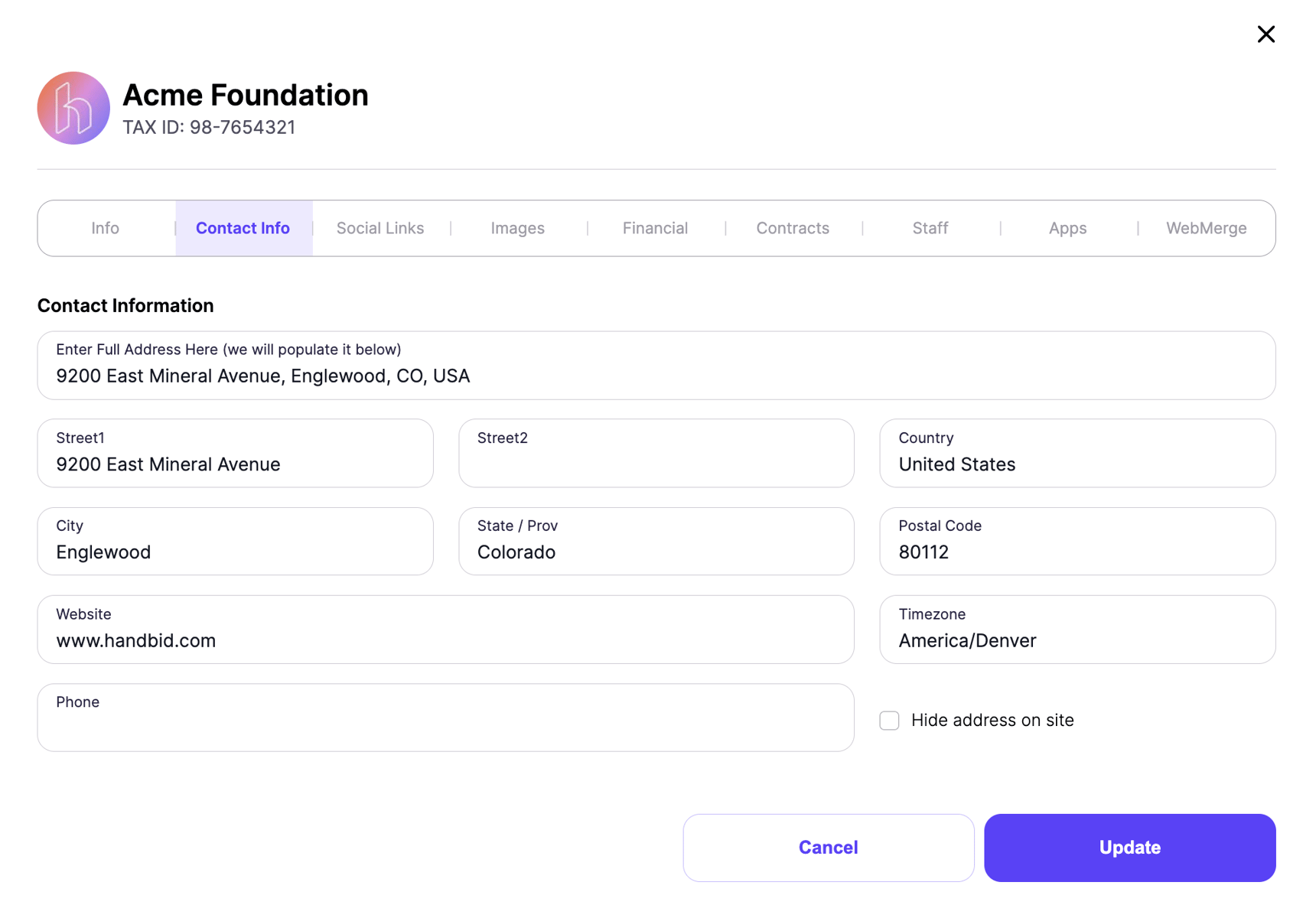Click the Update button
This screenshot has width=1316, height=905.
pyautogui.click(x=1129, y=848)
